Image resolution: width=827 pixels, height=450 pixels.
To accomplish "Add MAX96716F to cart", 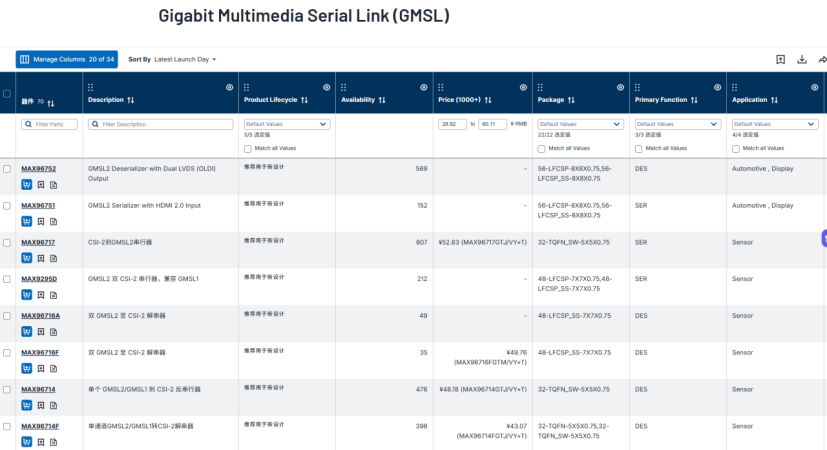I will tap(26, 368).
